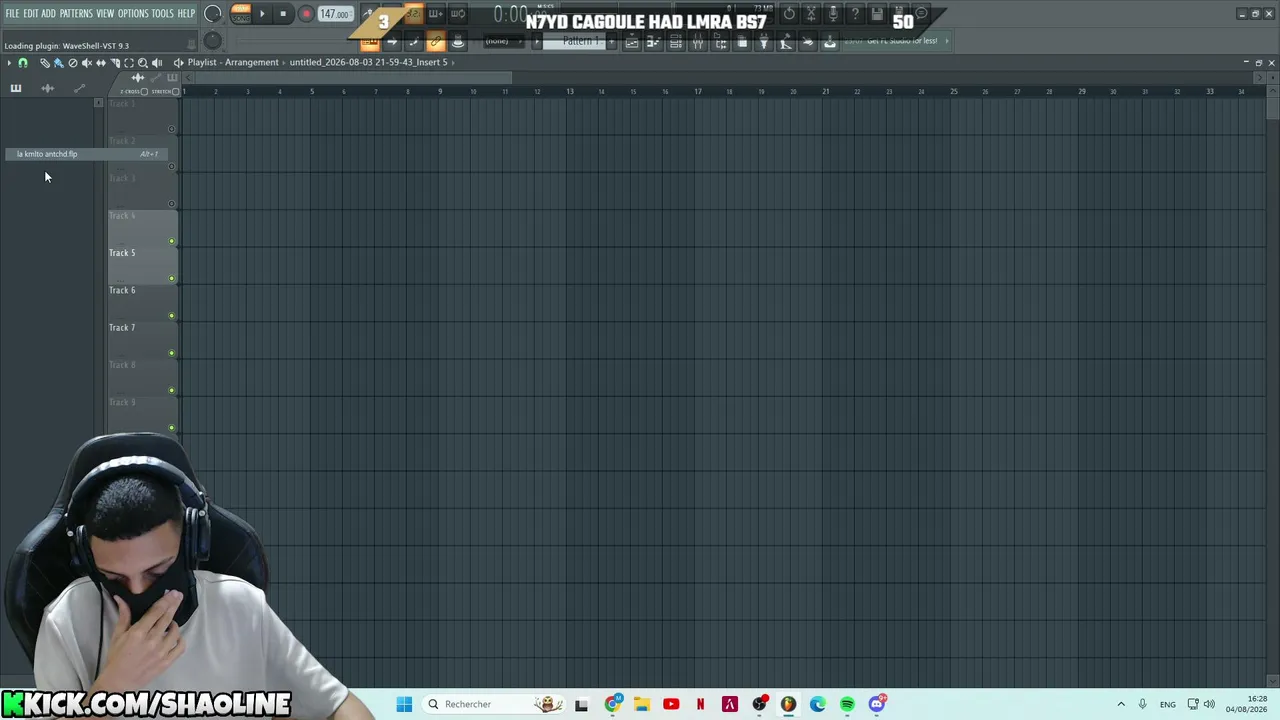Image resolution: width=1280 pixels, height=720 pixels.
Task: Mute Track 8 with its green dot
Action: click(x=172, y=390)
